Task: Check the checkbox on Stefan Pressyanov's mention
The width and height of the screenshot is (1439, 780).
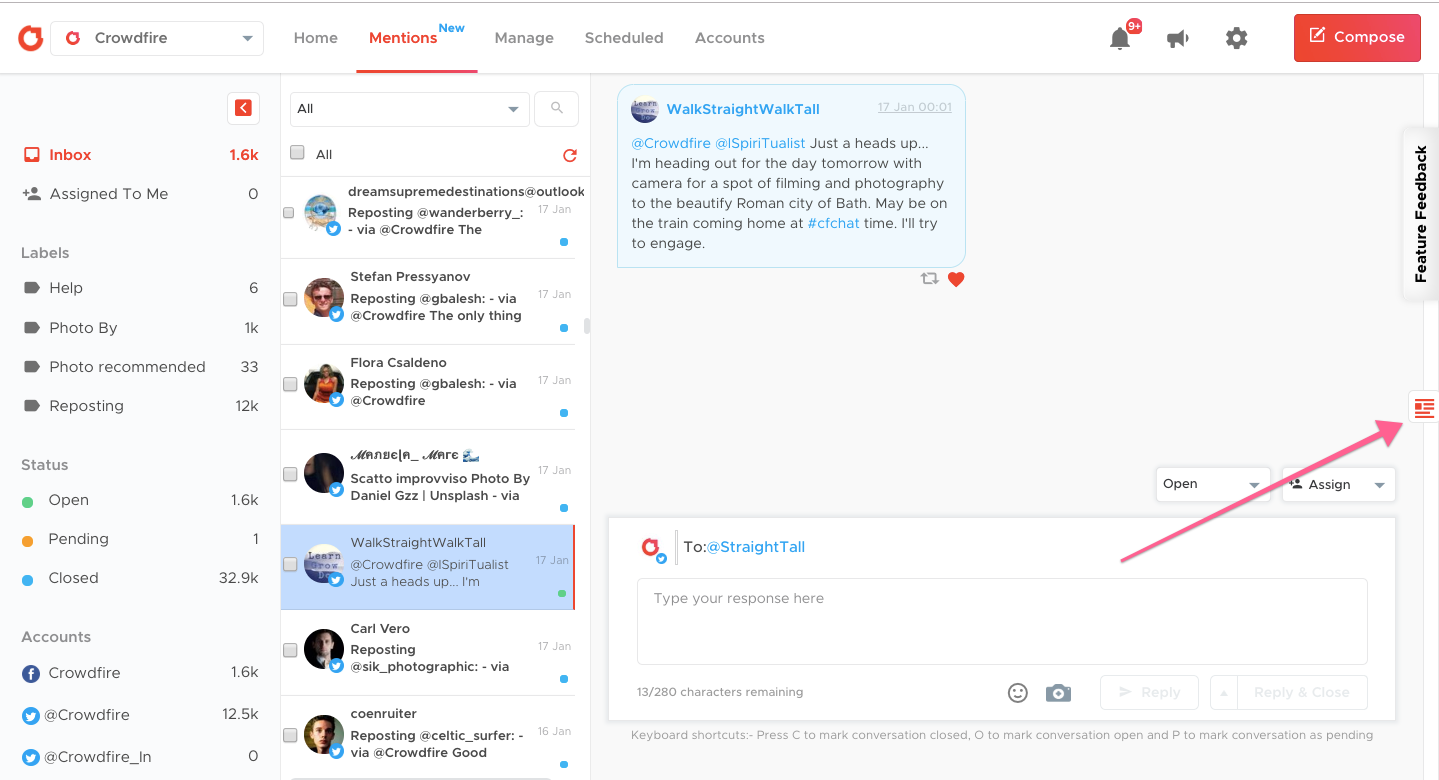Action: coord(288,298)
